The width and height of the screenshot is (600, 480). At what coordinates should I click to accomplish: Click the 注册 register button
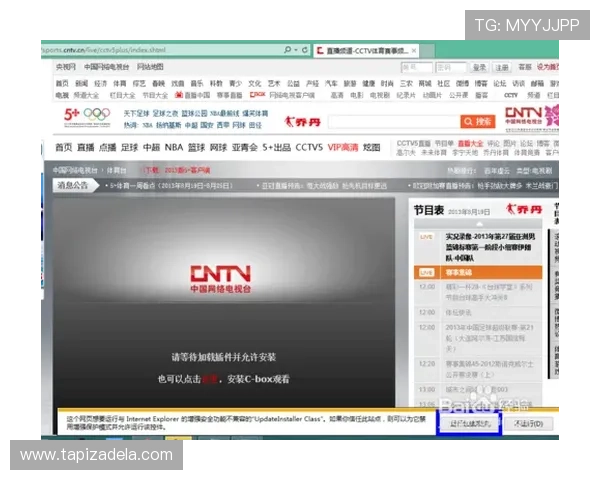[x=502, y=67]
